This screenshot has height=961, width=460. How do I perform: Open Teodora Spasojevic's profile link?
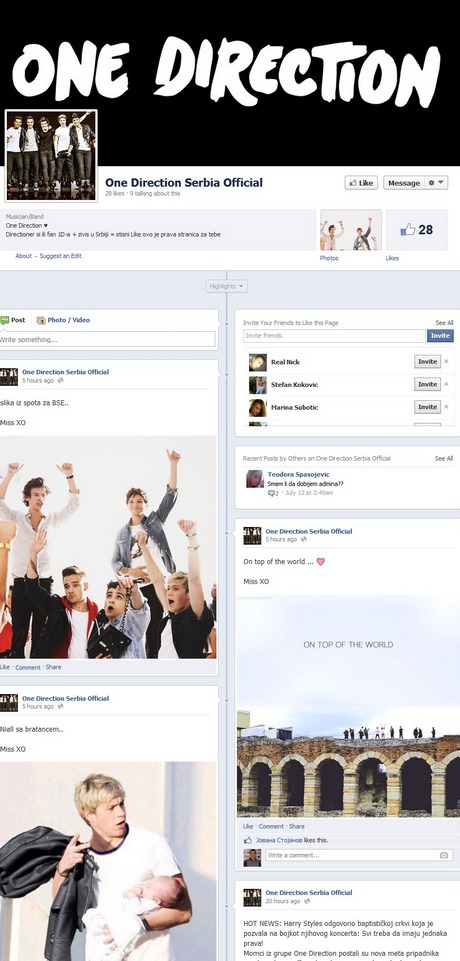click(x=299, y=474)
